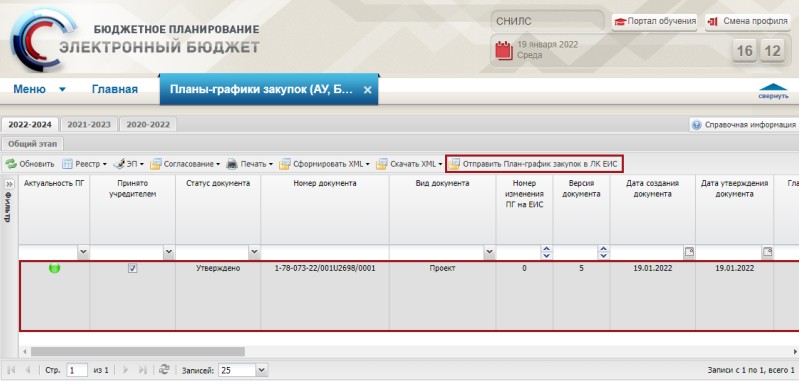Open the Статус документа filter dropdown
Image resolution: width=799 pixels, height=381 pixels.
coord(254,252)
